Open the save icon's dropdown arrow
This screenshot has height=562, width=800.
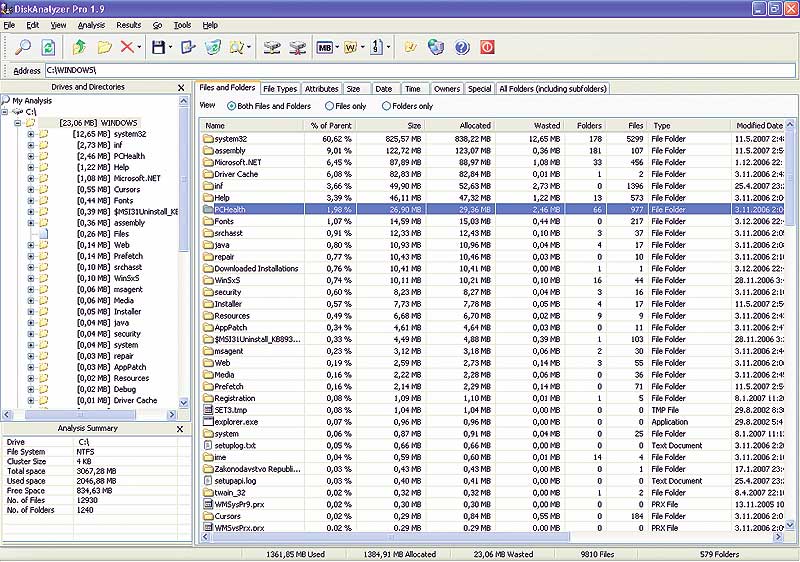coord(170,47)
